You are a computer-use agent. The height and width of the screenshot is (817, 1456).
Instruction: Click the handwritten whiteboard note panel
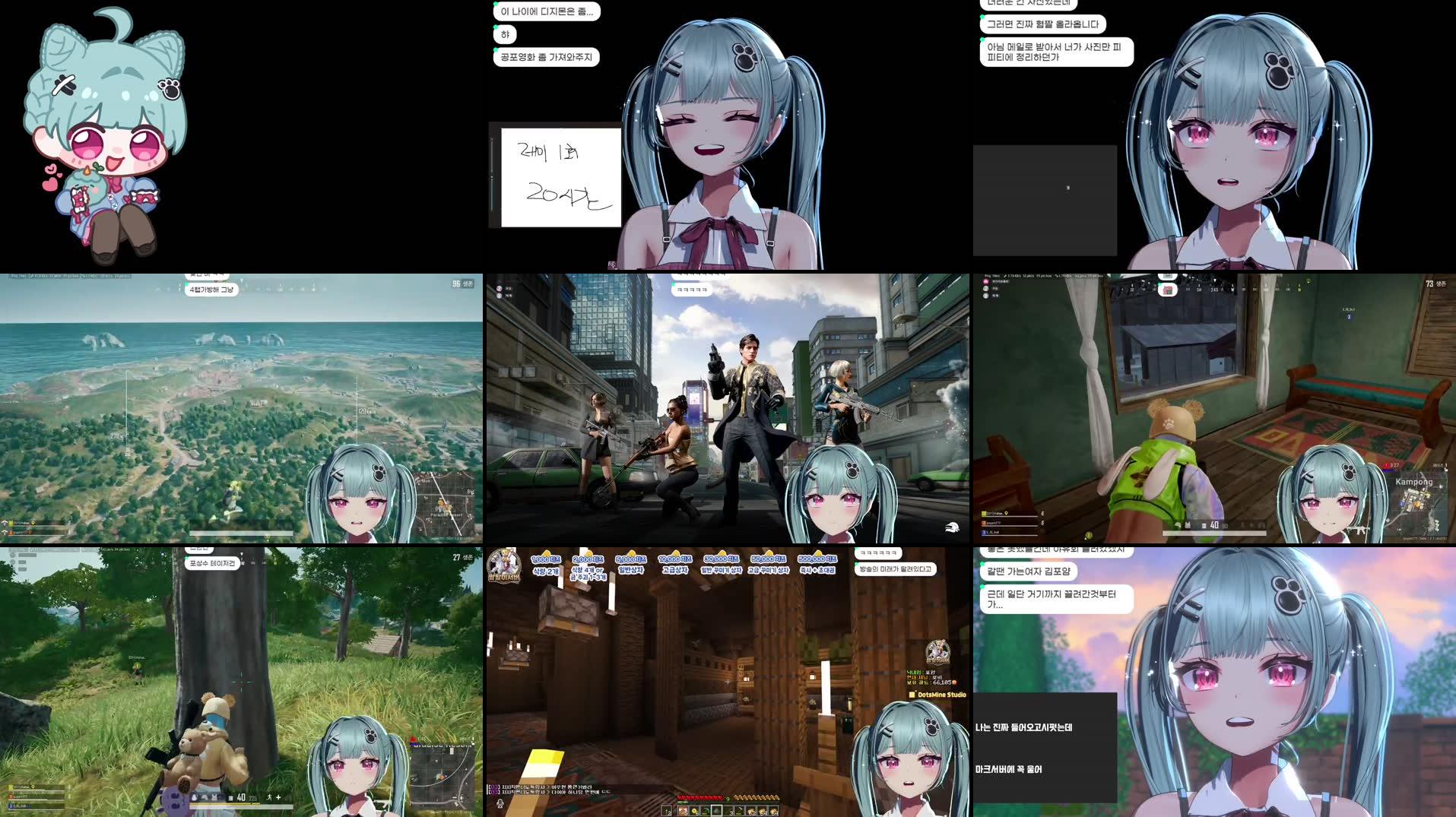[560, 177]
